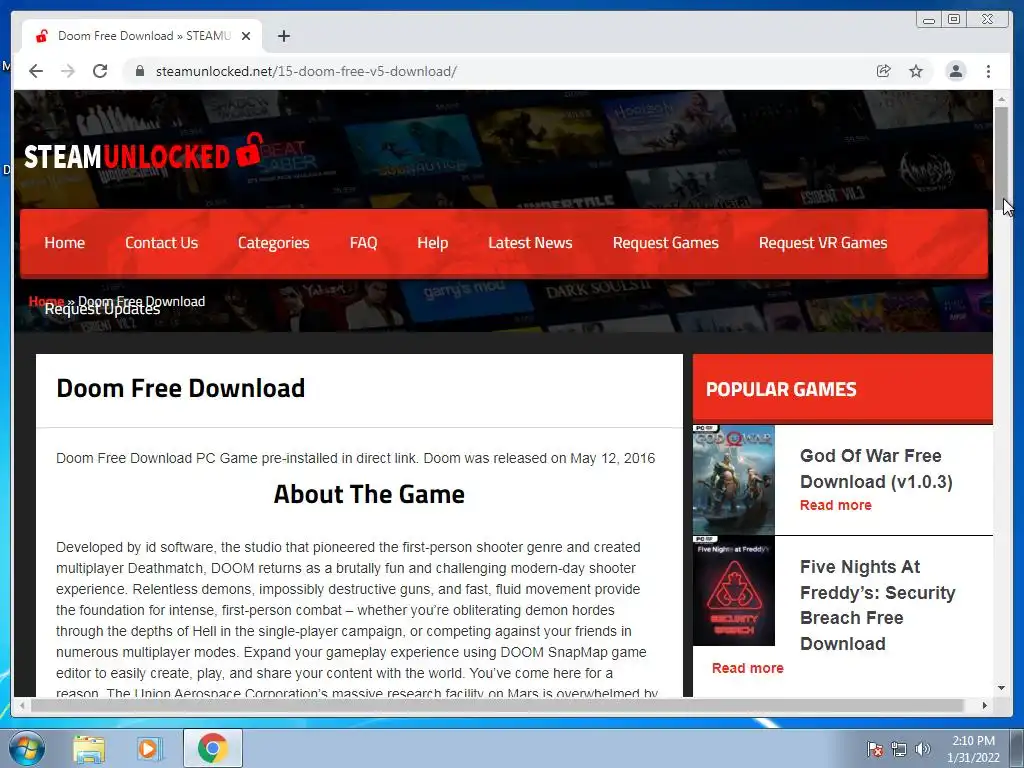Open Five Nights At Freddy's title link

tap(877, 605)
